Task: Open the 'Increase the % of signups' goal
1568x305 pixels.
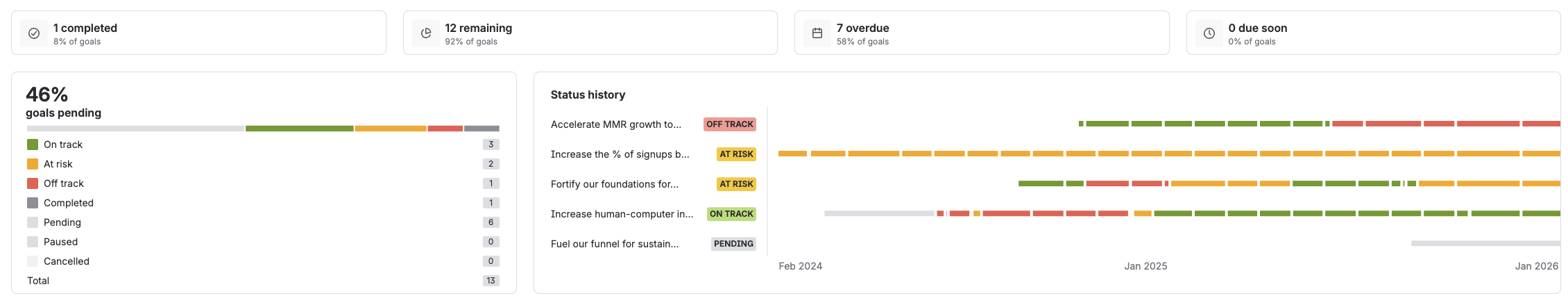Action: (620, 154)
